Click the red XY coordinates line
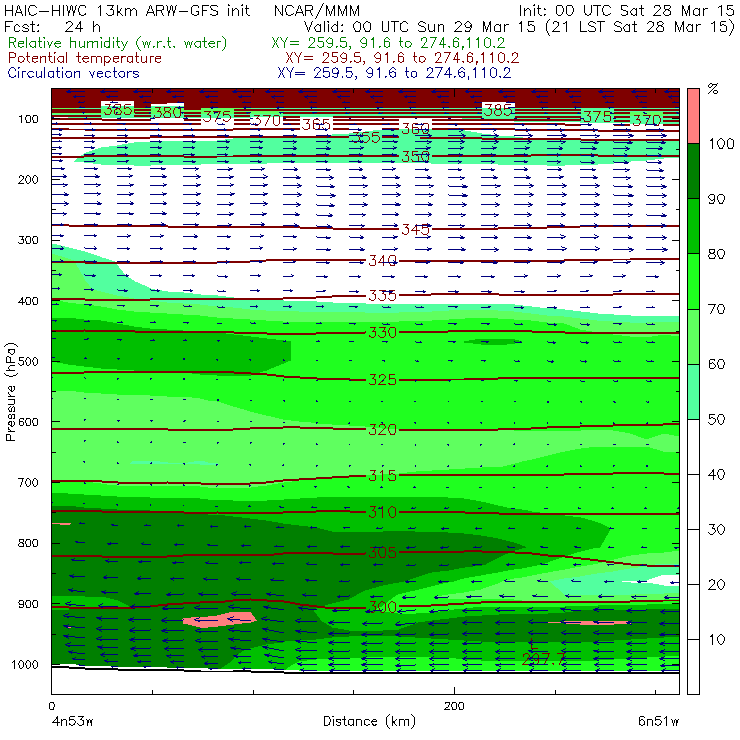This screenshot has height=740, width=740. click(x=402, y=58)
